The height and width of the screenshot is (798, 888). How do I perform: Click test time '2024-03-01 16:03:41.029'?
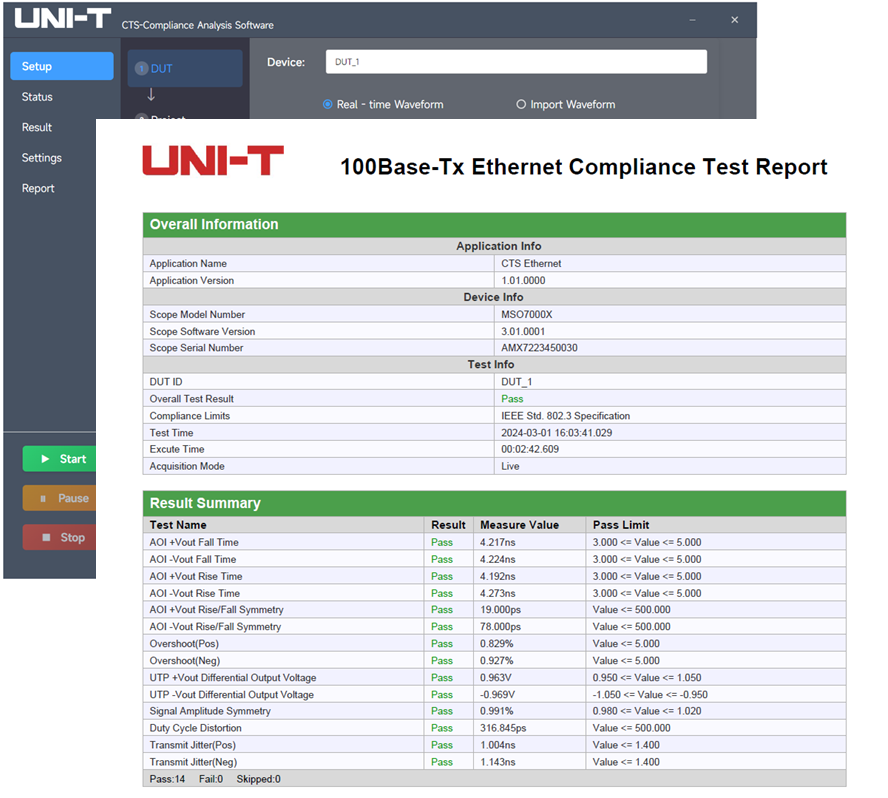click(x=557, y=433)
